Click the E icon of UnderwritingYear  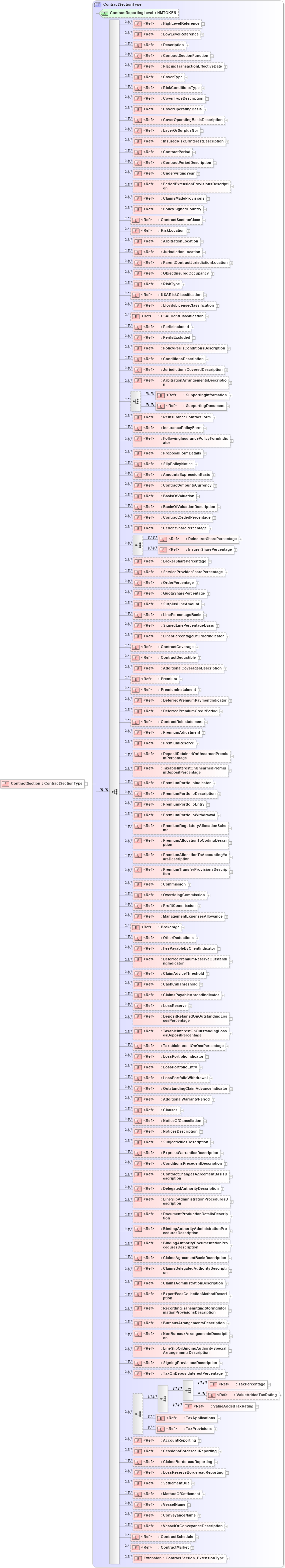click(x=138, y=174)
